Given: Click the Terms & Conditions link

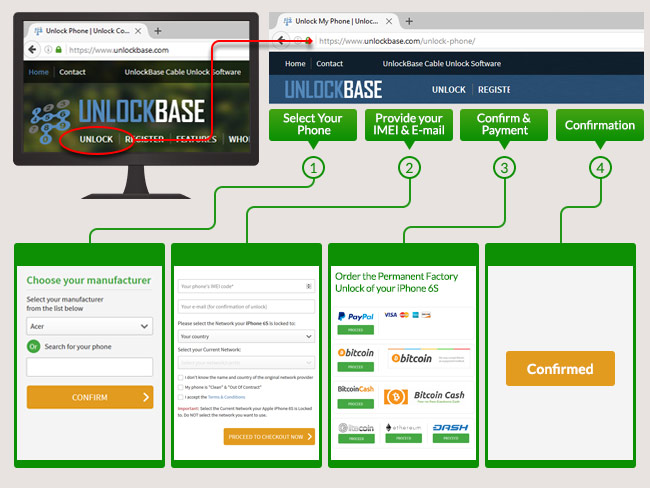Looking at the screenshot, I should pos(226,397).
